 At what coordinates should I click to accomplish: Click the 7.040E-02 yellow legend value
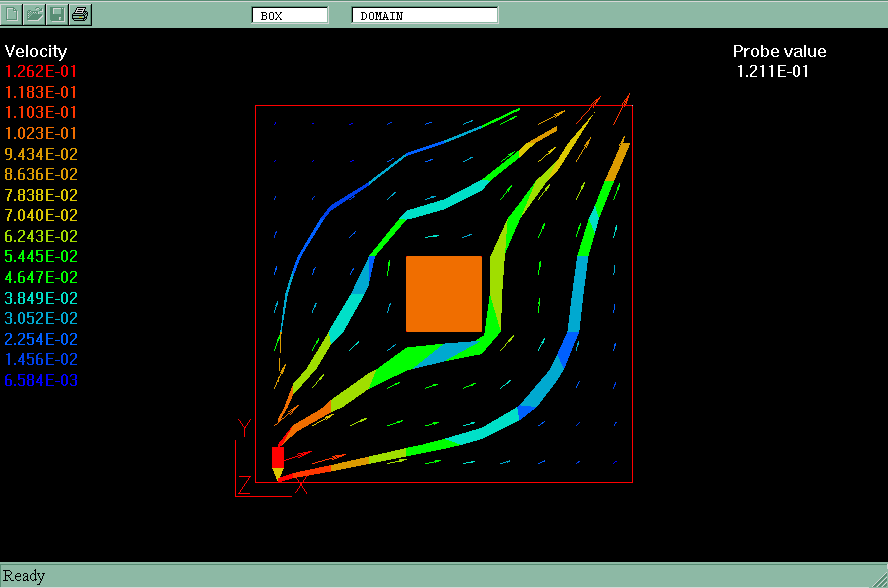41,215
